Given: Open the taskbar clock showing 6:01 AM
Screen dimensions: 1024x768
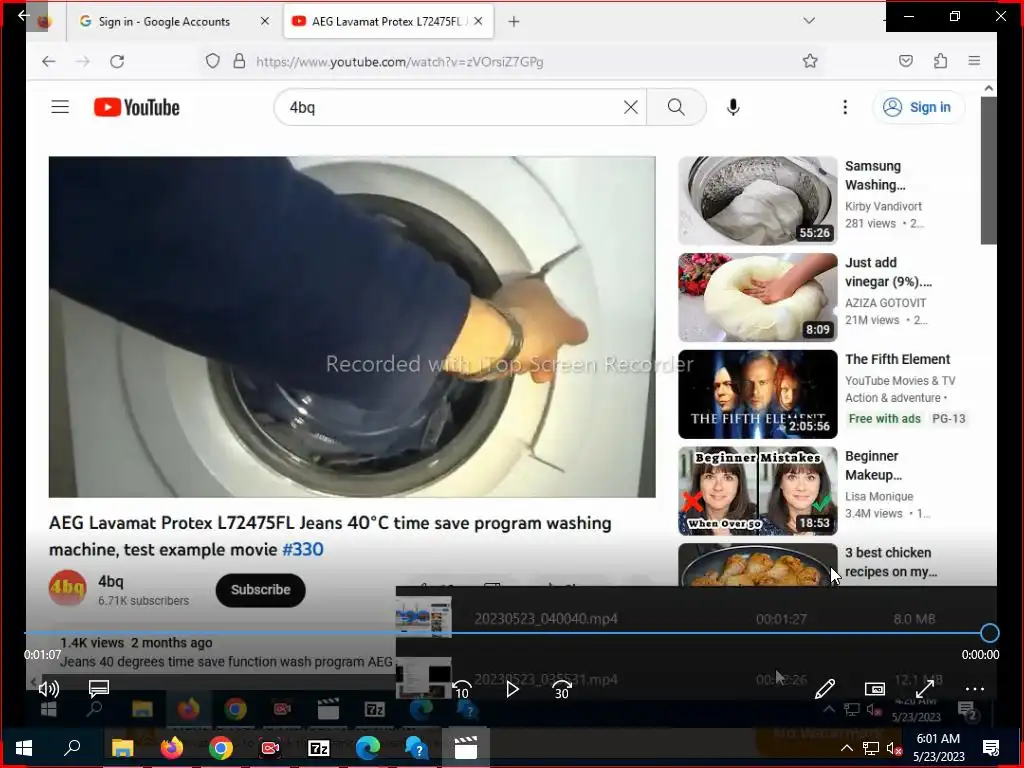Looking at the screenshot, I should (x=938, y=748).
